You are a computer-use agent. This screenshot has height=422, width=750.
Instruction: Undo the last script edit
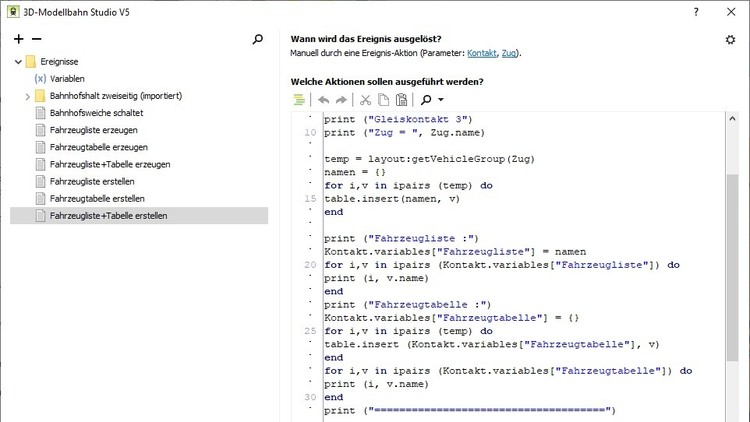point(323,99)
